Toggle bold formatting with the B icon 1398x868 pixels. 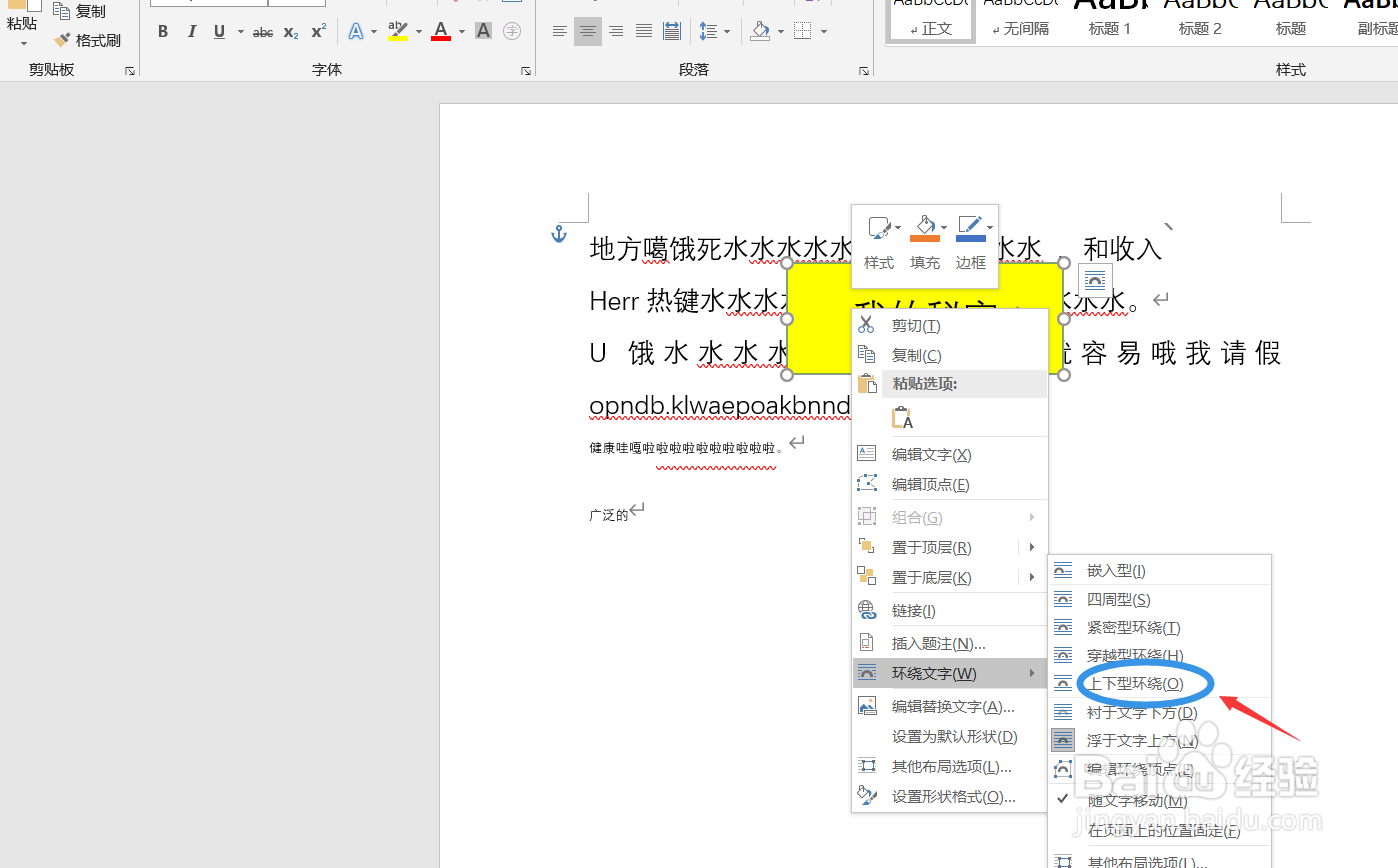point(162,31)
